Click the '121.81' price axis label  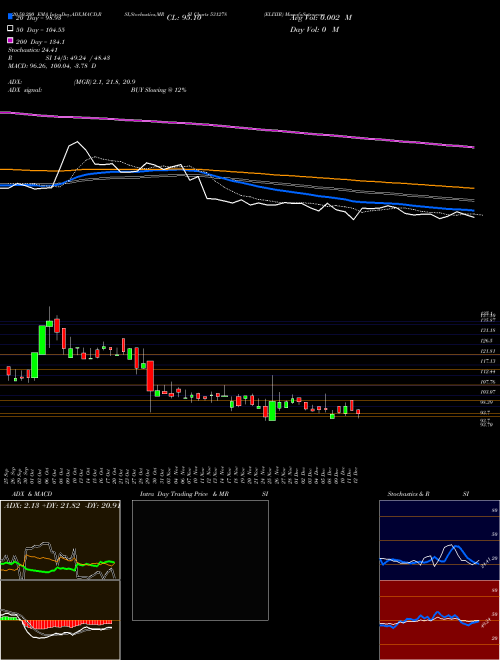489,351
